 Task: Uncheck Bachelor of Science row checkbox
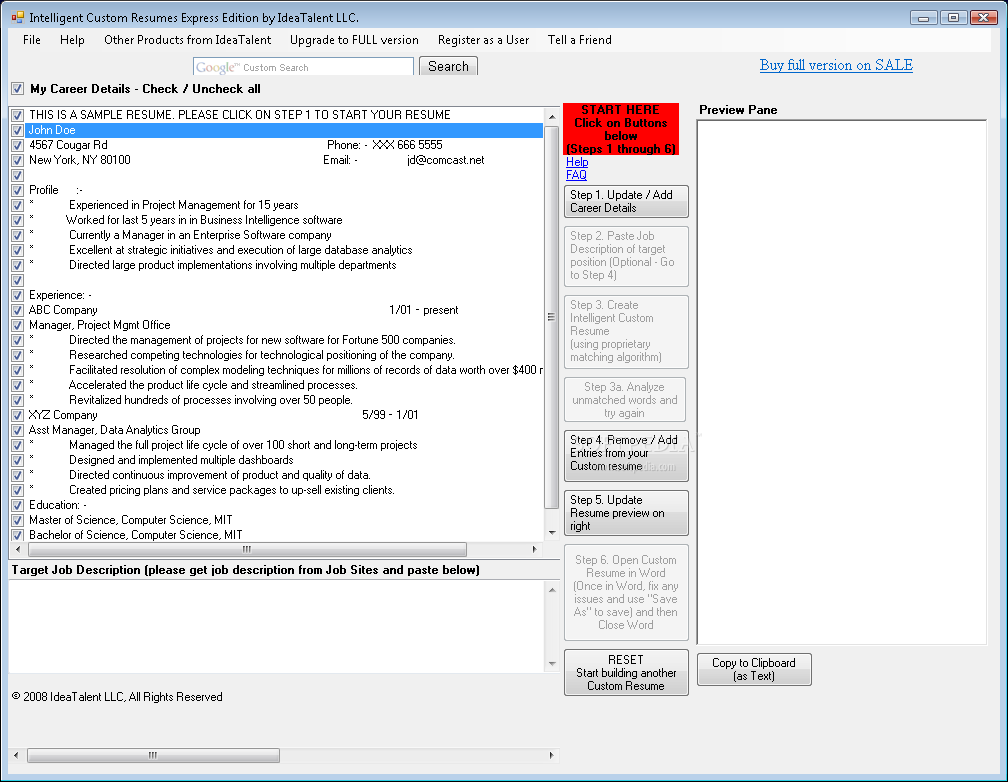click(17, 535)
